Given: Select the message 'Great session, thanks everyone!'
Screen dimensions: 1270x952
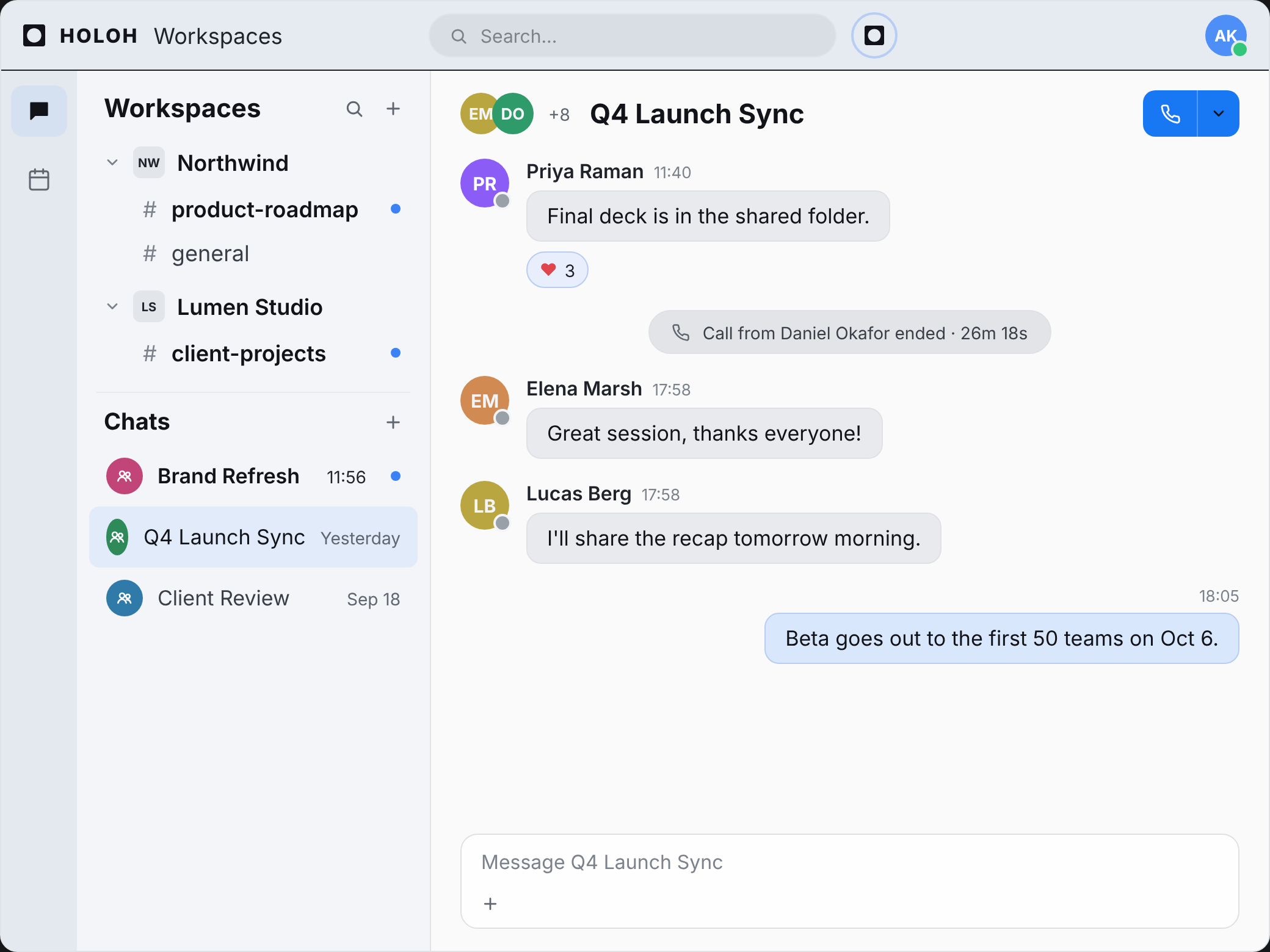Looking at the screenshot, I should [x=704, y=433].
